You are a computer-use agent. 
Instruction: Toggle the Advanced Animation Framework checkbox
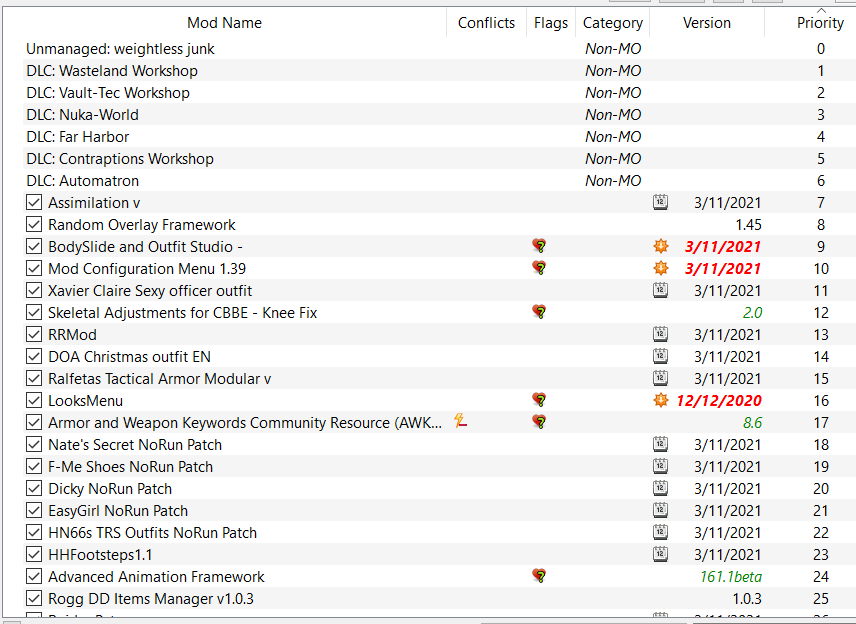click(x=34, y=577)
